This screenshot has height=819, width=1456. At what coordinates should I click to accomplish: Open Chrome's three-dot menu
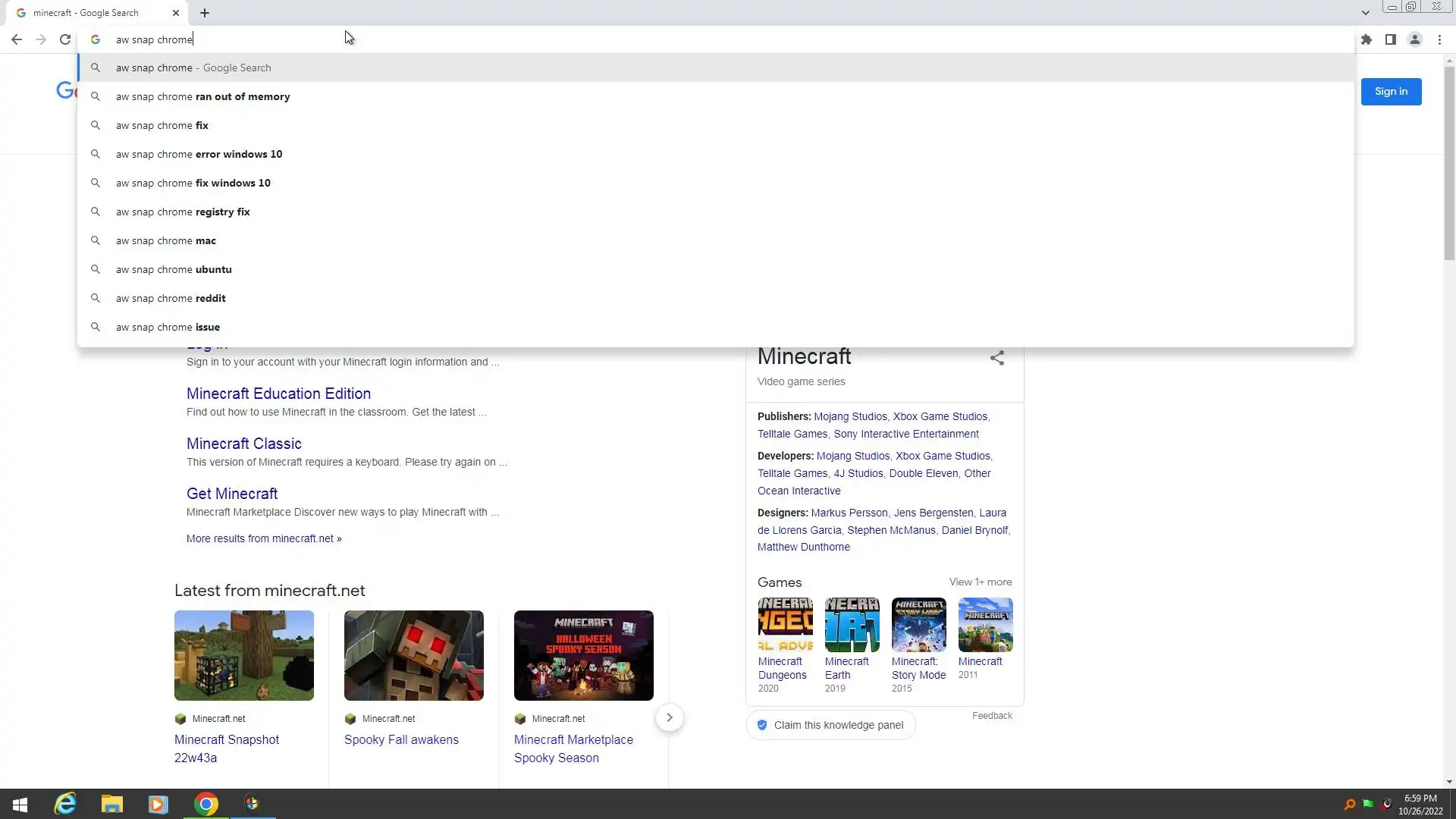[x=1439, y=39]
